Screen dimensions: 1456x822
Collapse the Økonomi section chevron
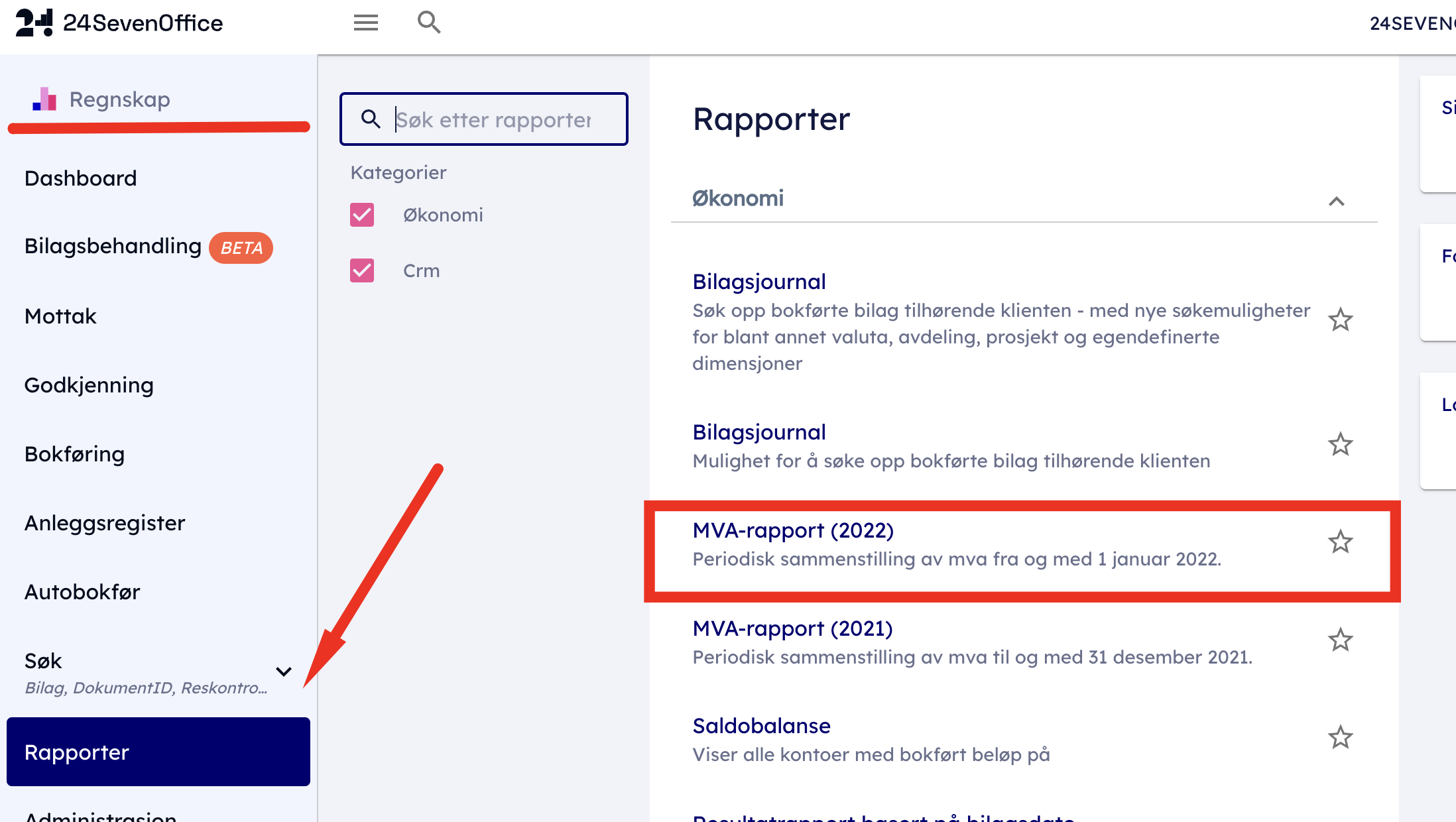[x=1336, y=201]
